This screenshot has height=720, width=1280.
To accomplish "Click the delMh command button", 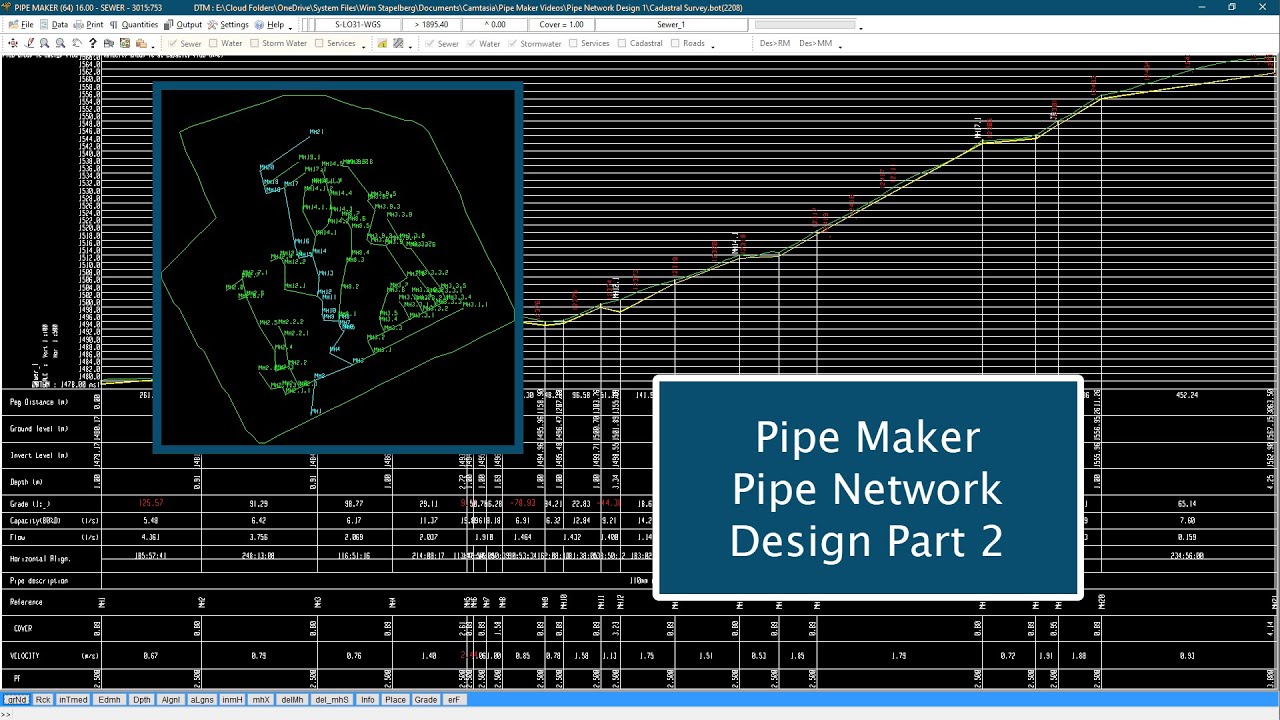I will [292, 700].
